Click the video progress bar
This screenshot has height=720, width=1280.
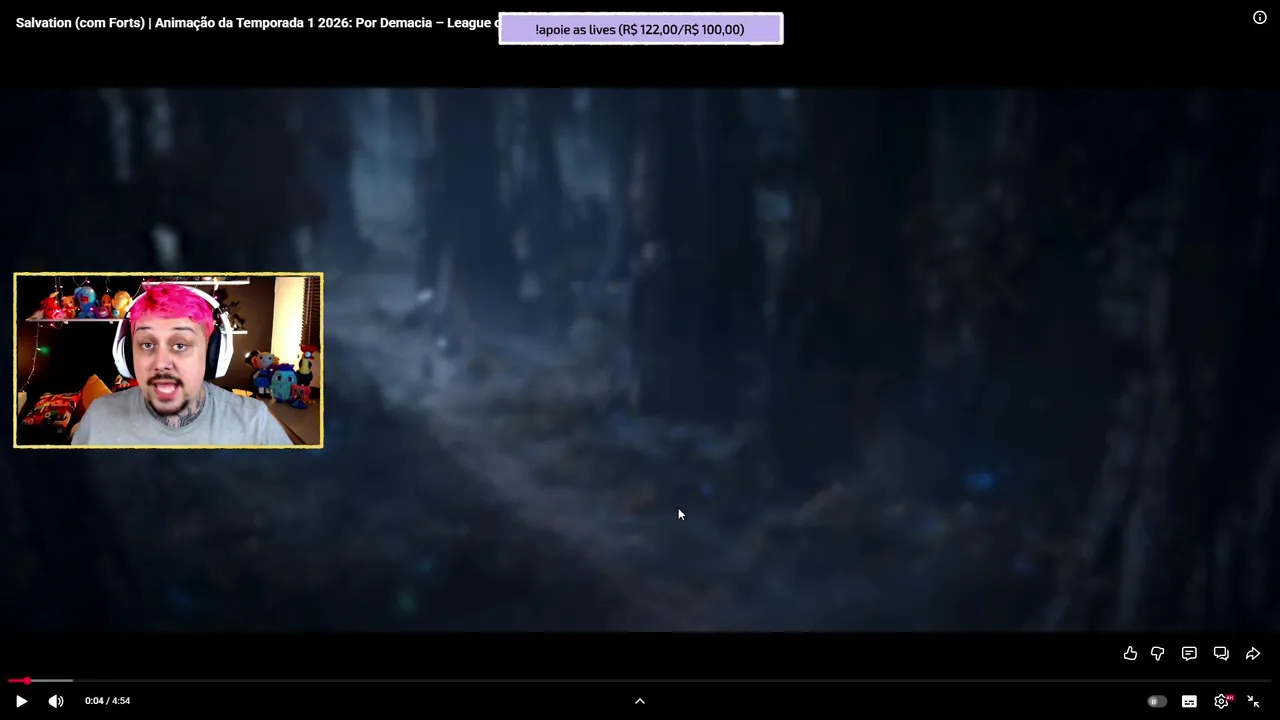640,681
